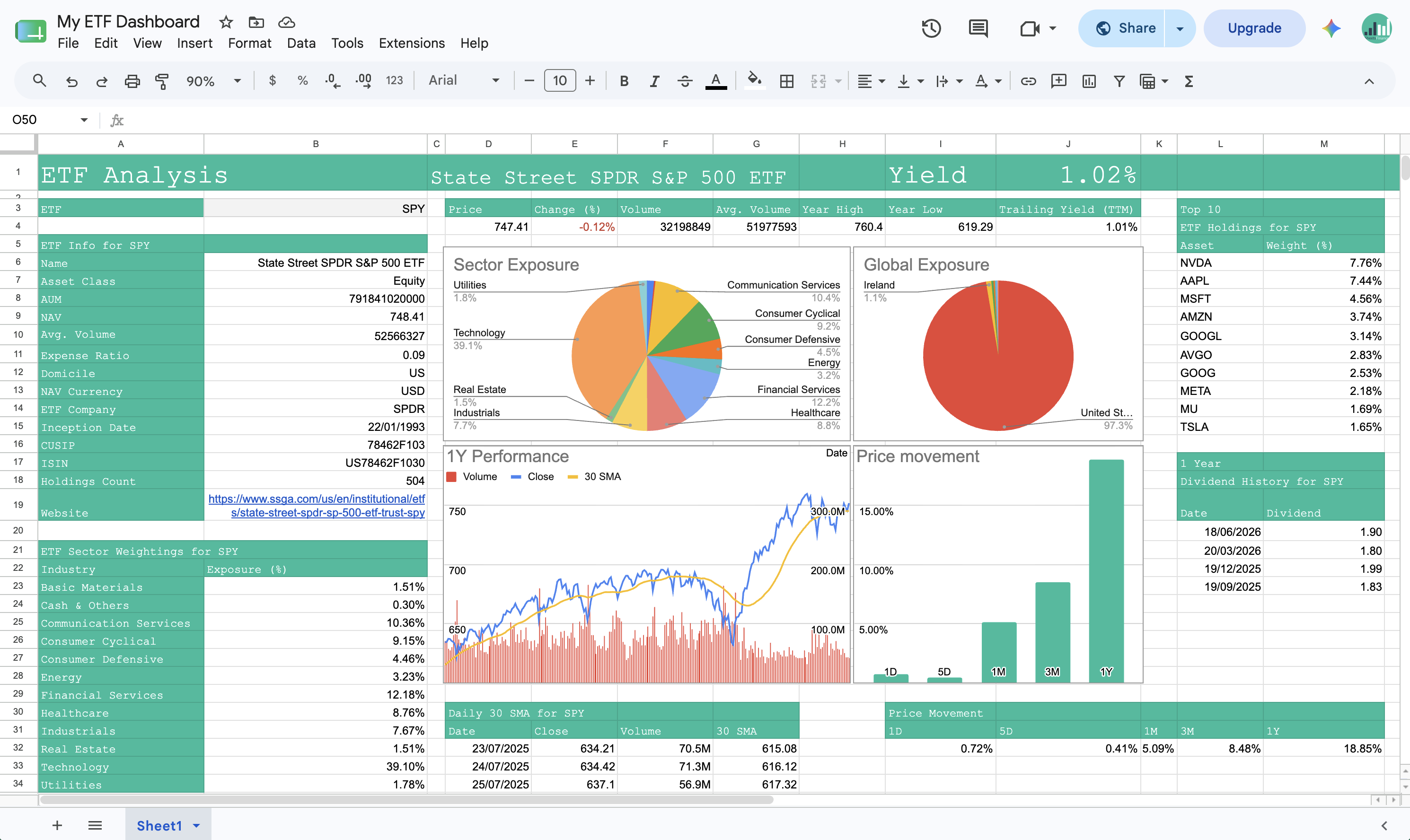
Task: Toggle italic formatting
Action: tap(654, 81)
